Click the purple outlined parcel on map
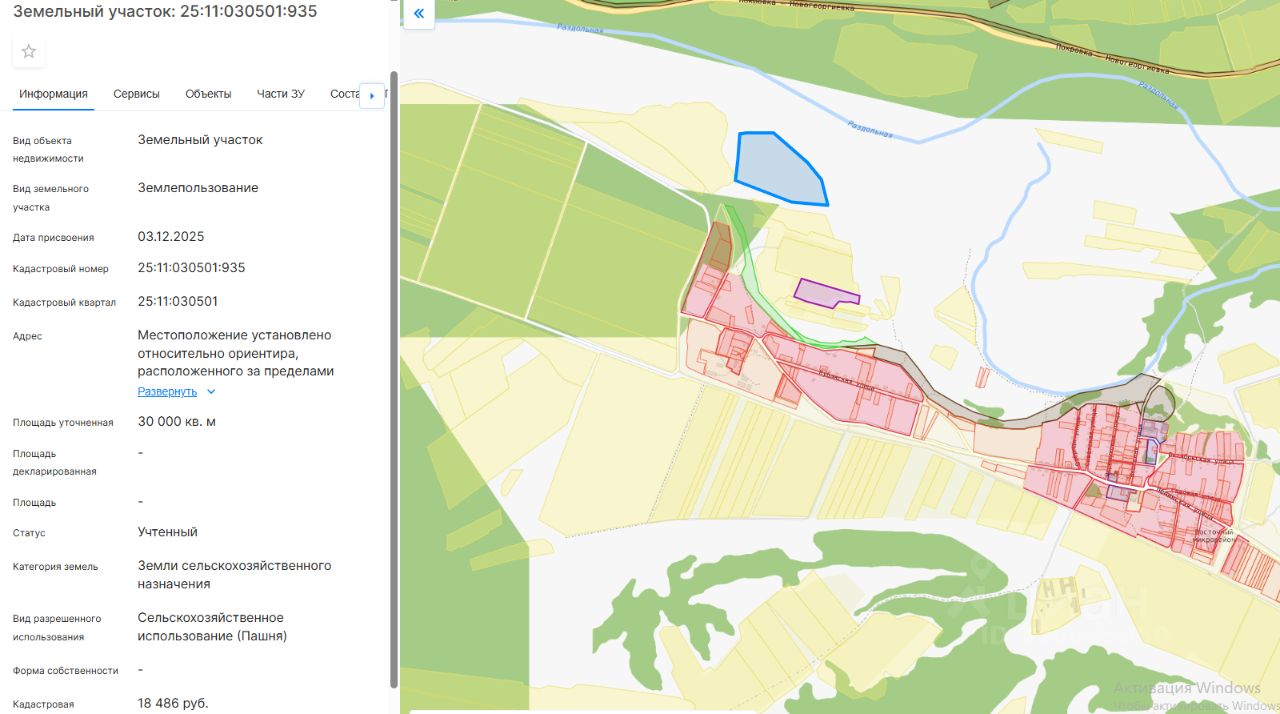Viewport: 1280px width, 714px height. pos(826,293)
